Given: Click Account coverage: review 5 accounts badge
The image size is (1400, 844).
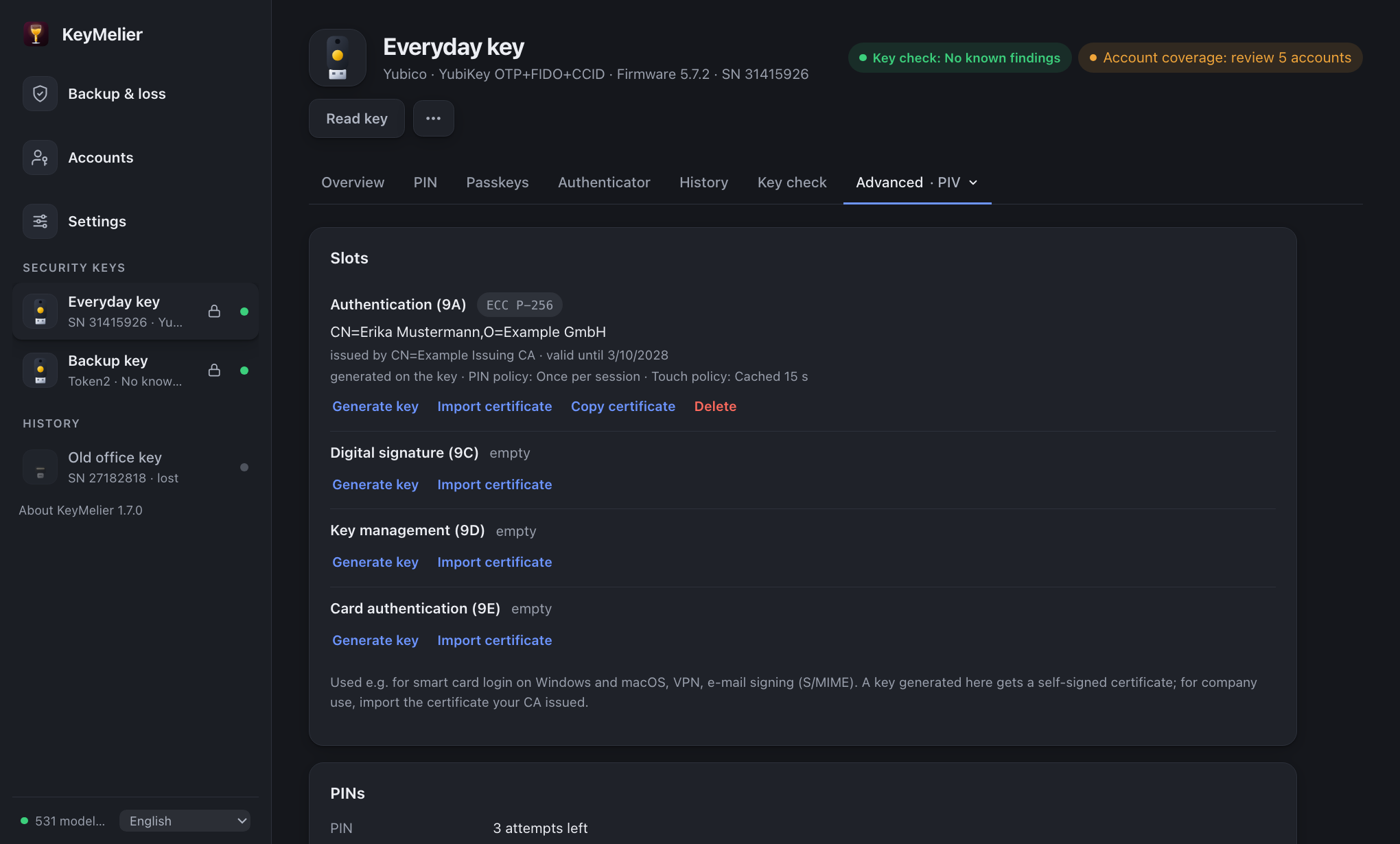Looking at the screenshot, I should [x=1220, y=58].
